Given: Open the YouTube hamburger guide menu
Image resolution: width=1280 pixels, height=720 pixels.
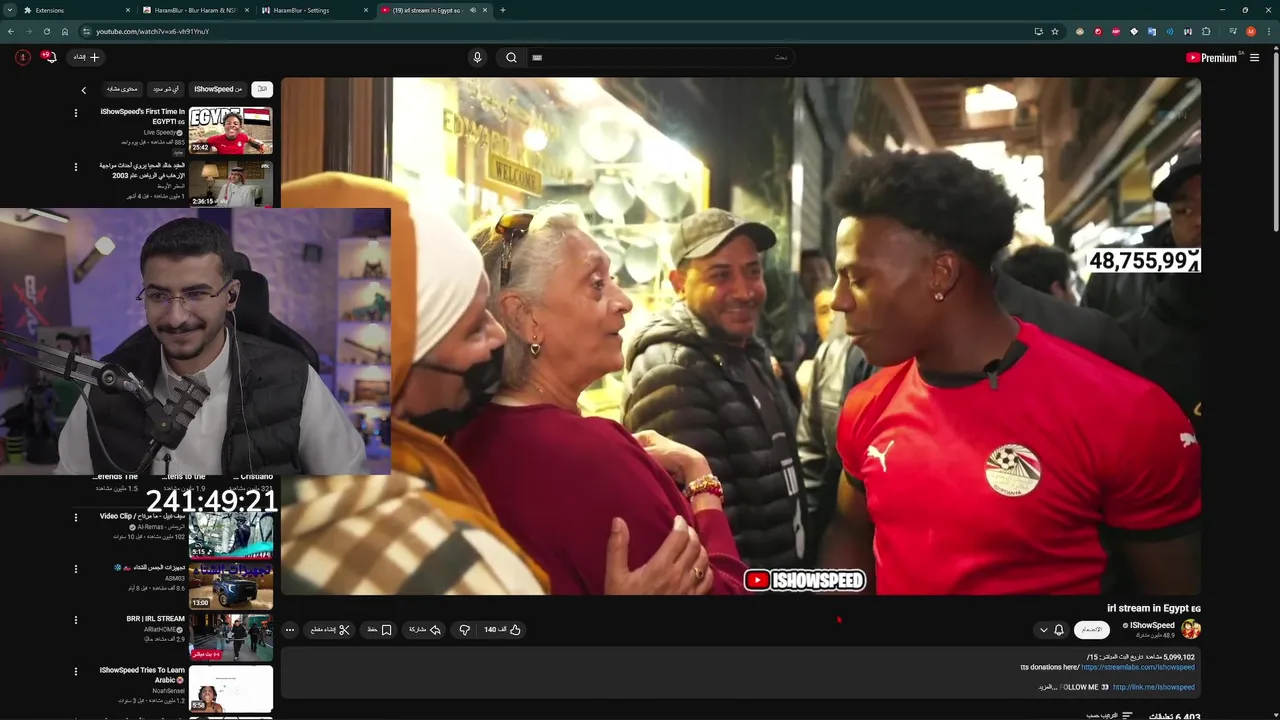Looking at the screenshot, I should (1254, 58).
